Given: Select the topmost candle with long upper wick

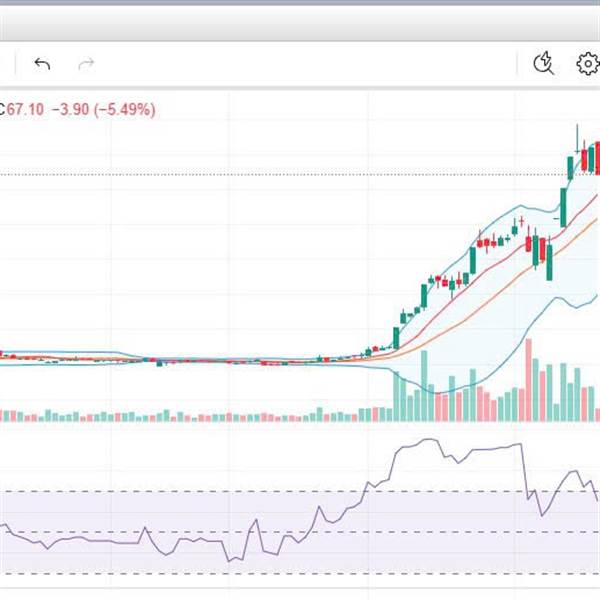Looking at the screenshot, I should pyautogui.click(x=577, y=139).
